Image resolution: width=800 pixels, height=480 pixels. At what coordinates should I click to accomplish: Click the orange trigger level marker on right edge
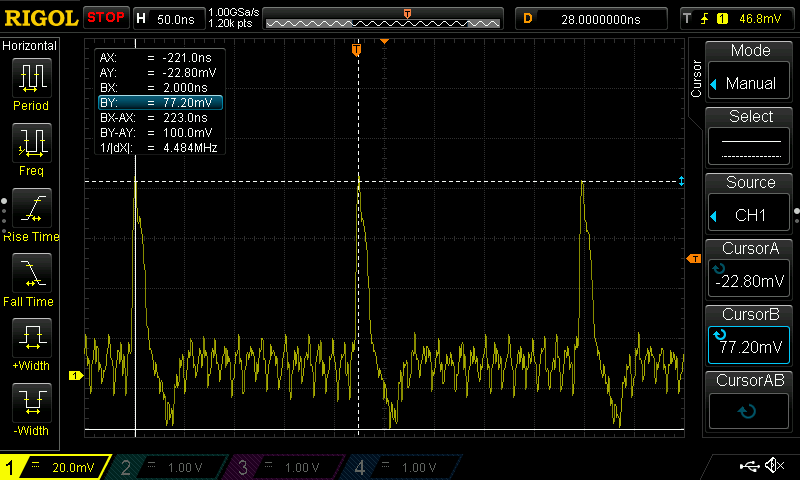click(693, 259)
